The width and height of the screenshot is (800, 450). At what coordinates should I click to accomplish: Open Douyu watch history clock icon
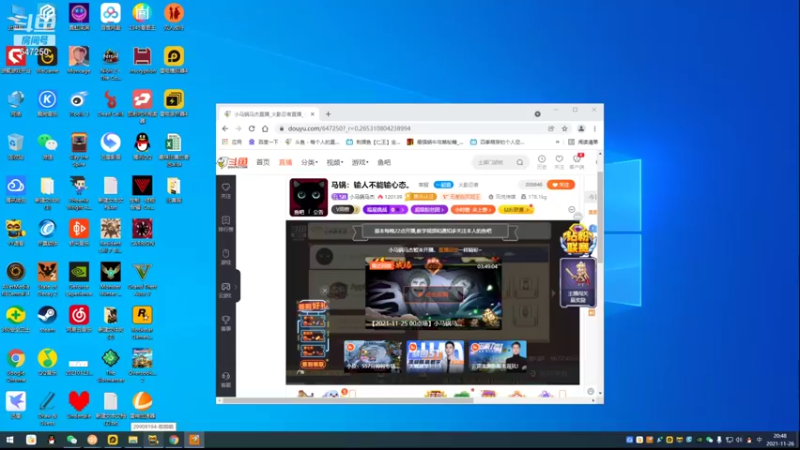click(x=542, y=160)
